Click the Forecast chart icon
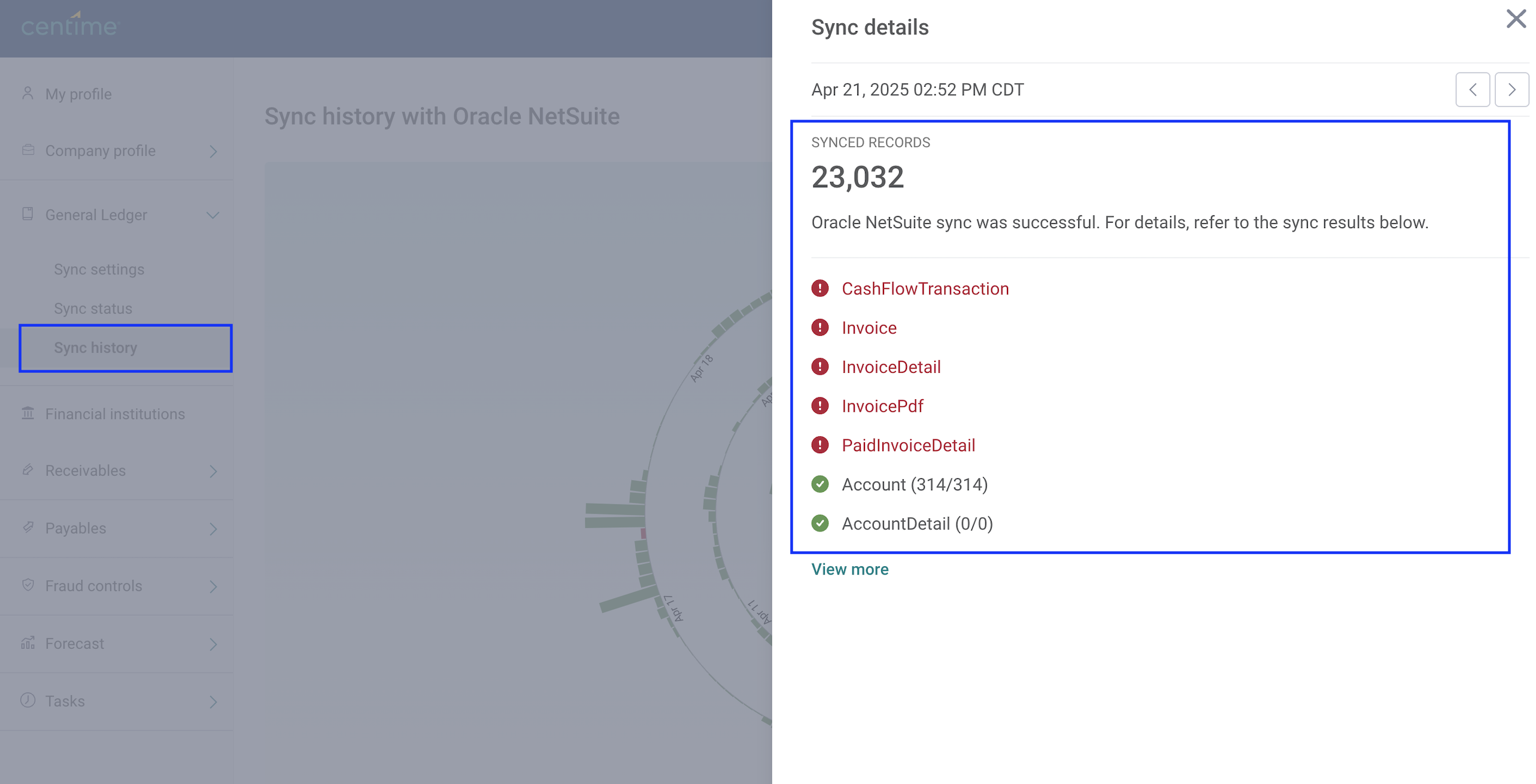This screenshot has width=1536, height=784. (28, 643)
